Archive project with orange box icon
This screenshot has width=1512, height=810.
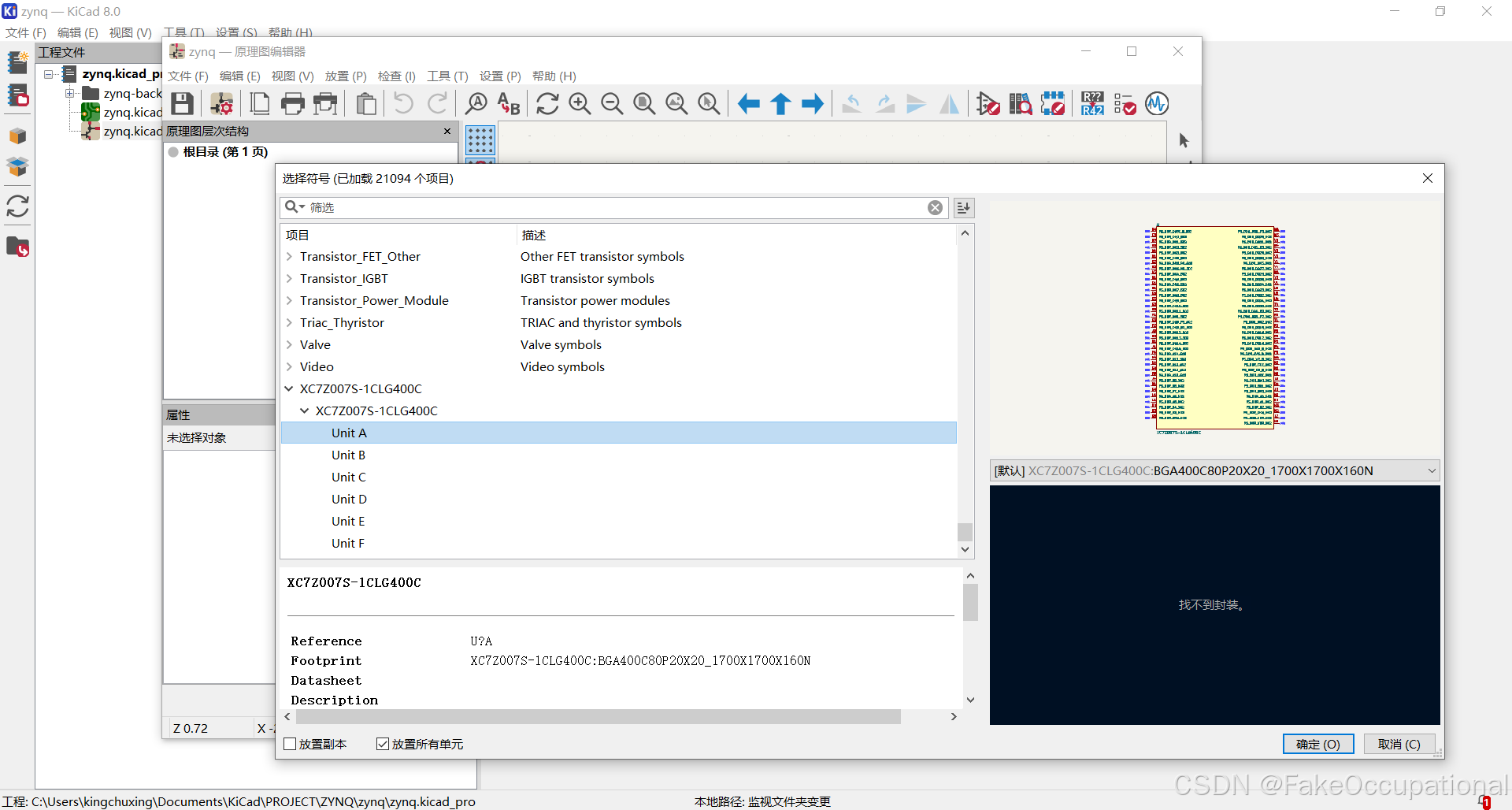click(x=17, y=136)
